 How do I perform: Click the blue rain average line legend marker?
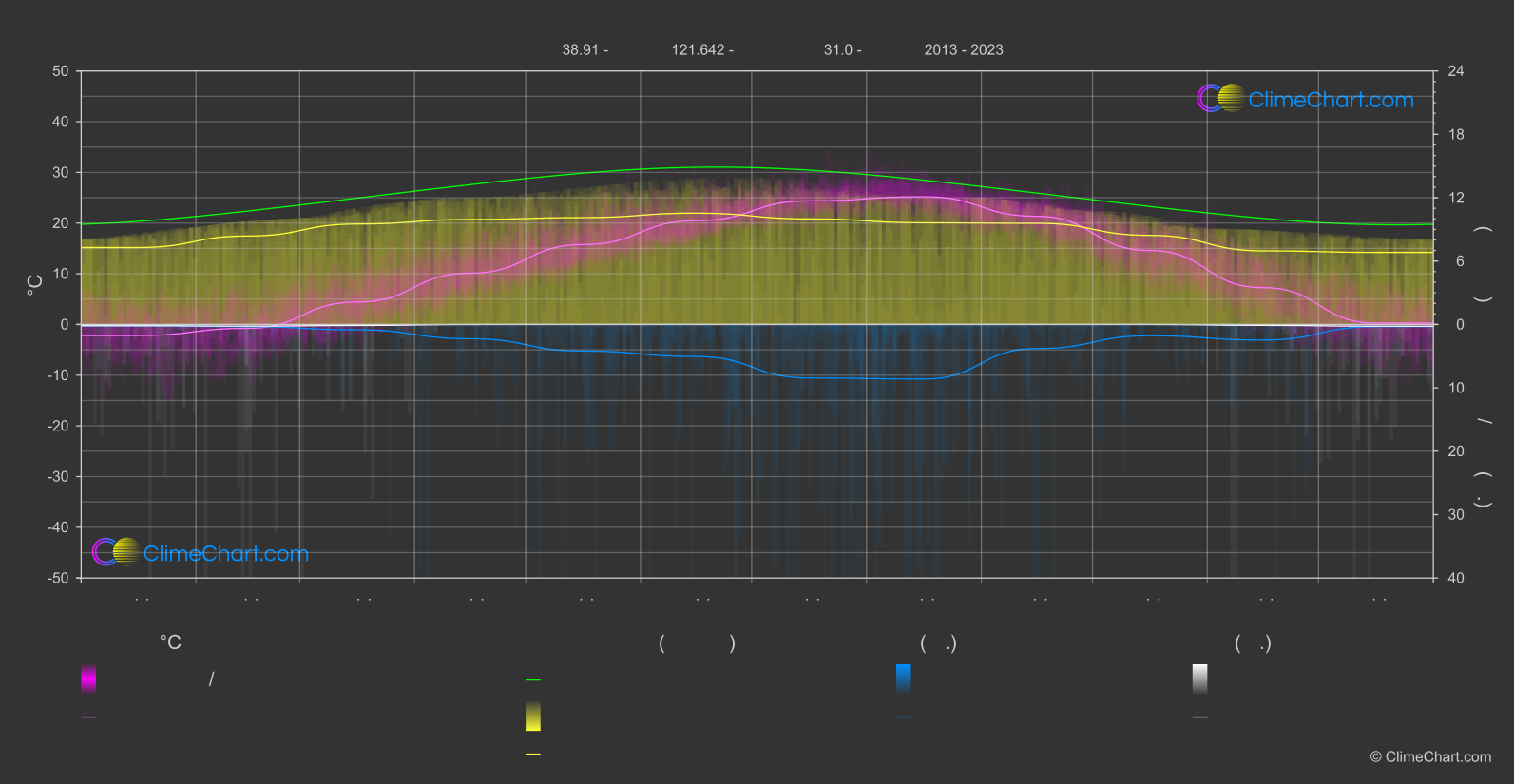903,717
